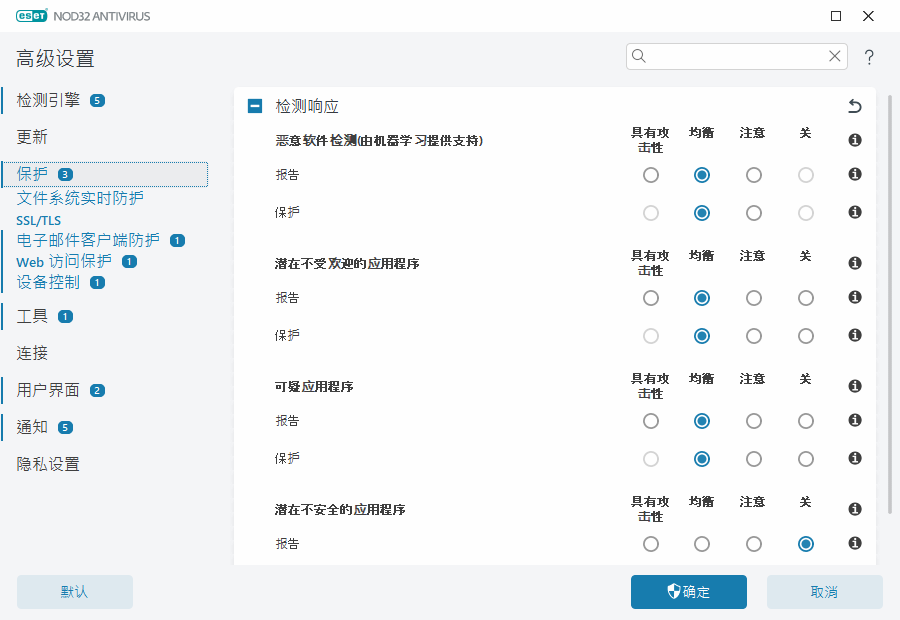Click the 默认 button
This screenshot has width=900, height=620.
pos(74,591)
